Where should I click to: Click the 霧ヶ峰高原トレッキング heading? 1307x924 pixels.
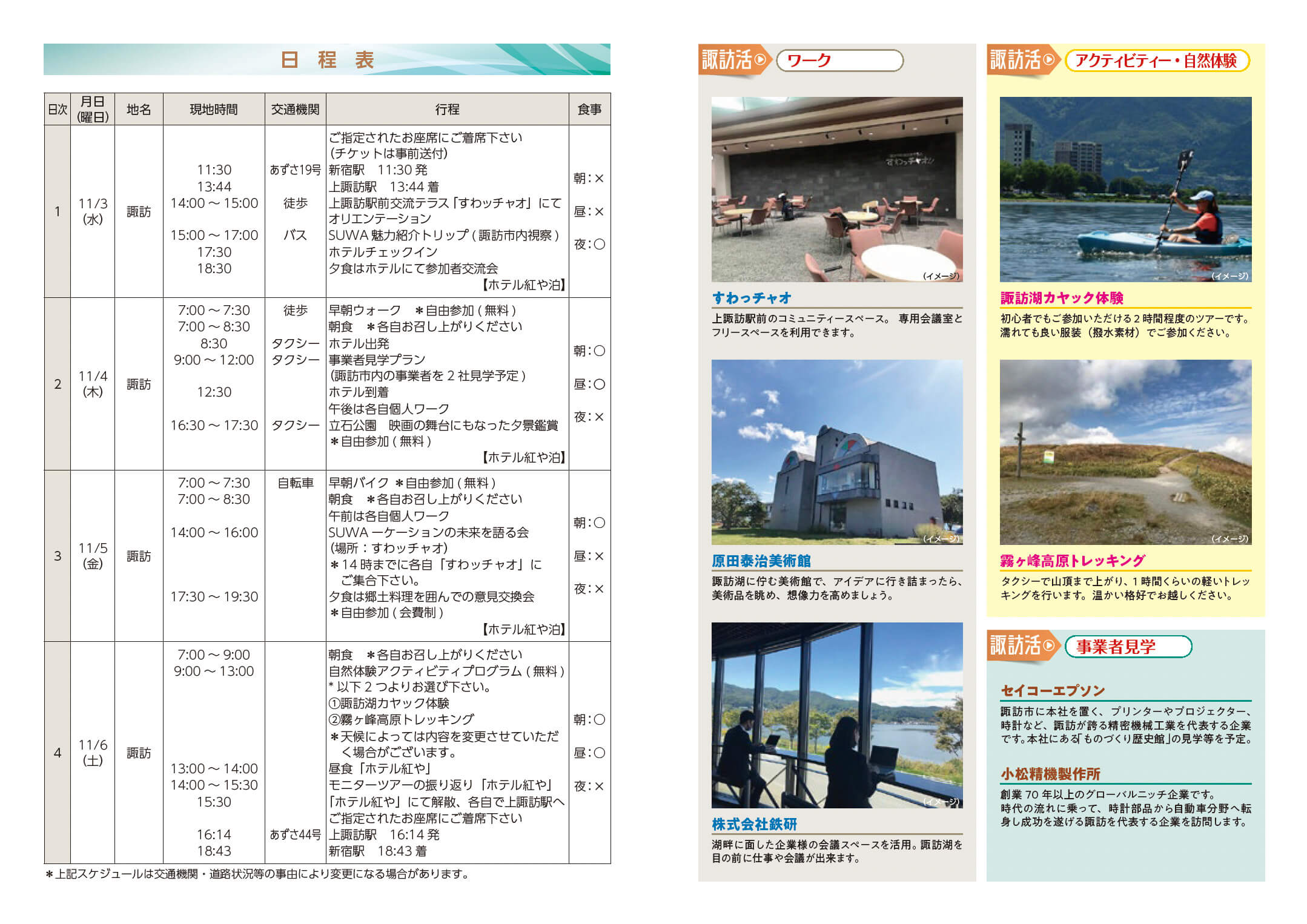(x=1073, y=561)
